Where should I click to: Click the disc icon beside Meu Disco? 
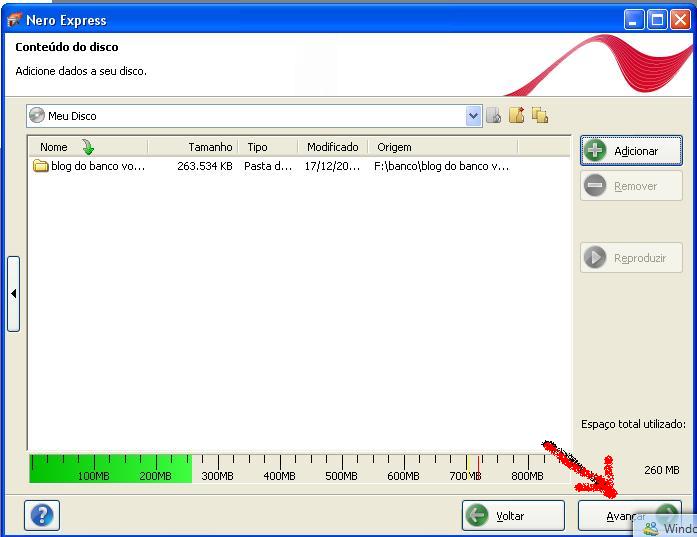coord(37,115)
